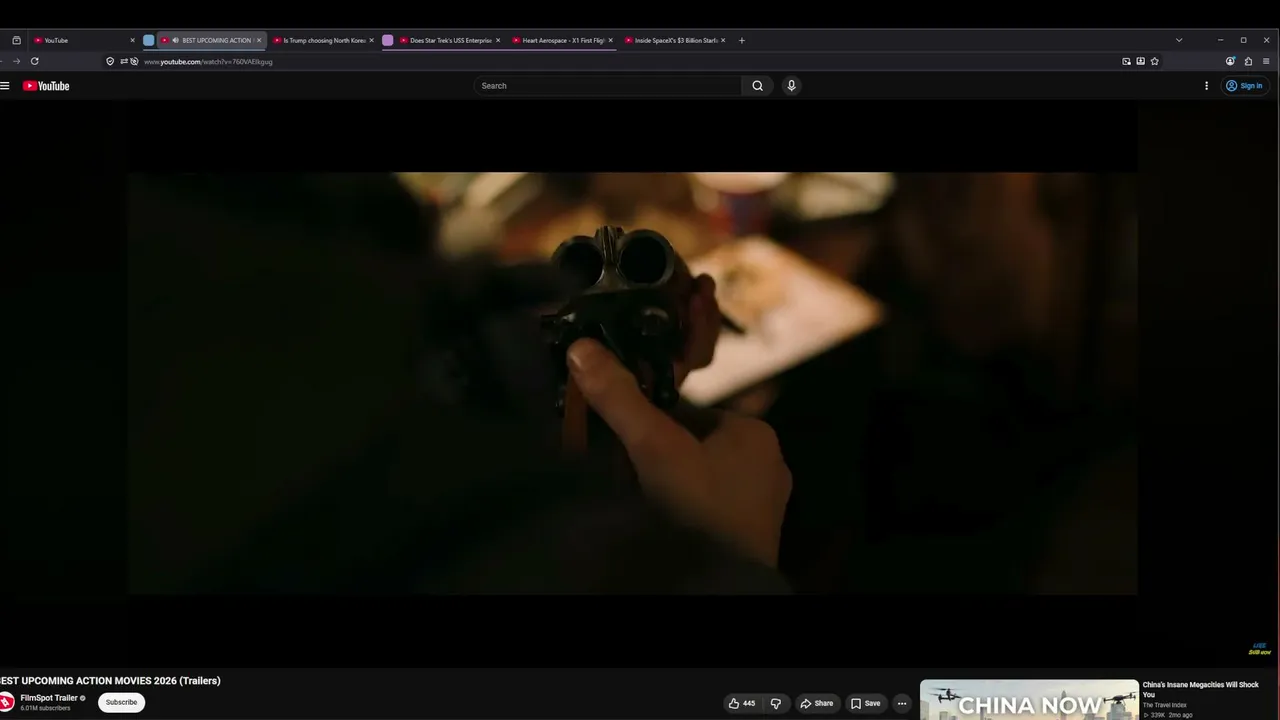Subscribe to FilmSpot Trailer channel
This screenshot has width=1280, height=720.
pos(121,702)
